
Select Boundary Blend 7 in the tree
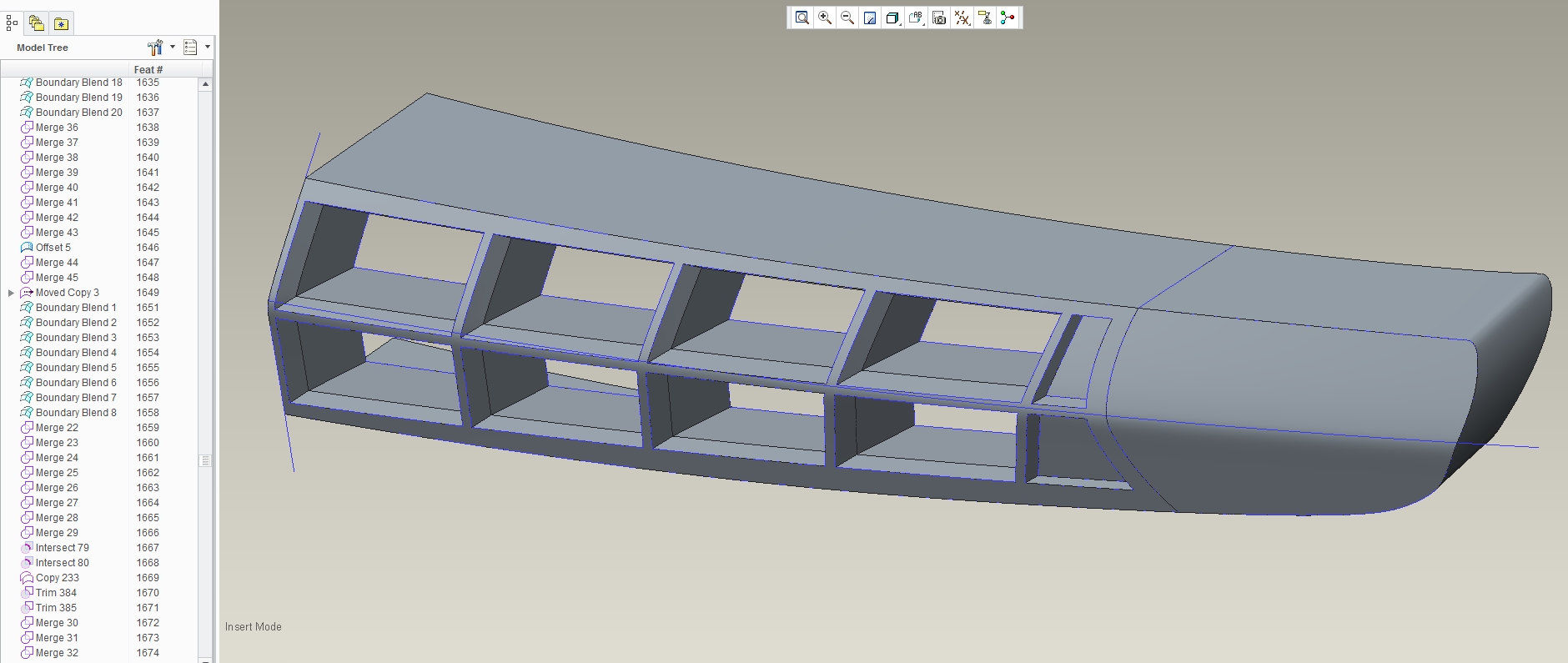(76, 398)
